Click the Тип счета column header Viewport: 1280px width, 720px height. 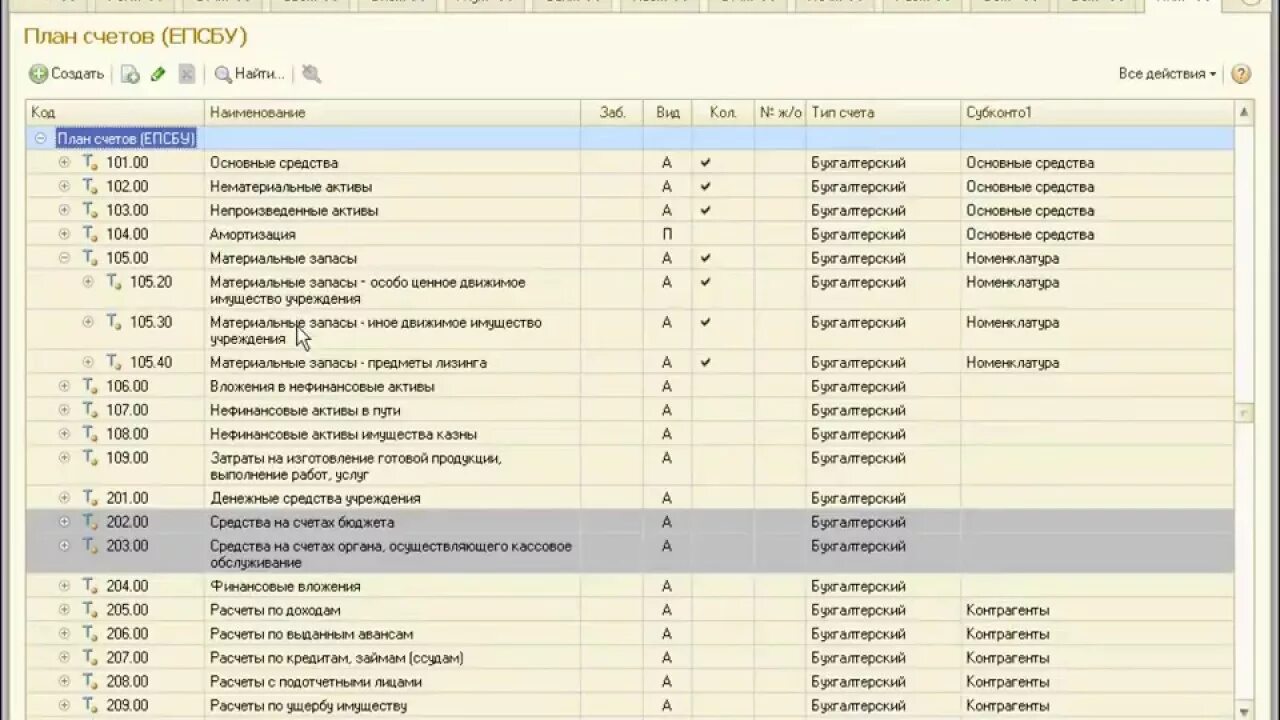point(883,112)
